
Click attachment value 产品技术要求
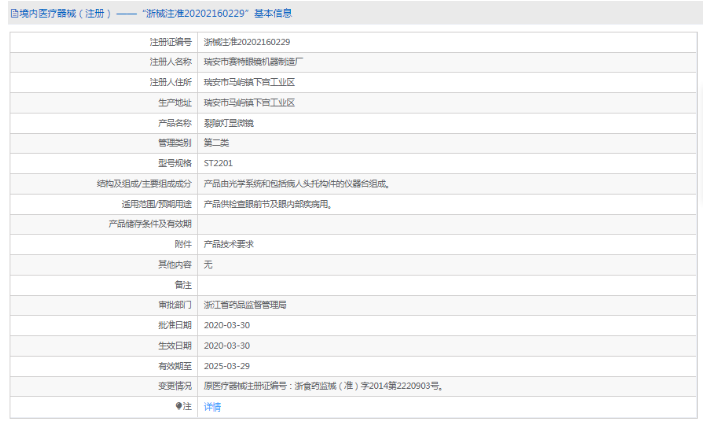coord(229,244)
